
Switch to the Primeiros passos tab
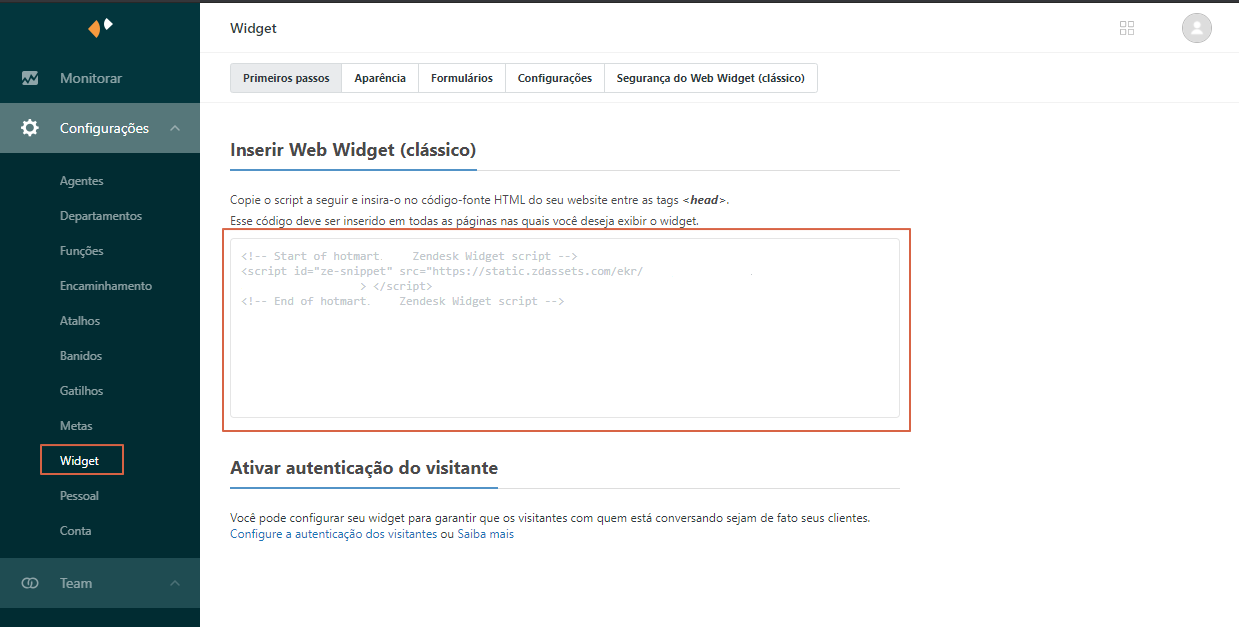286,78
